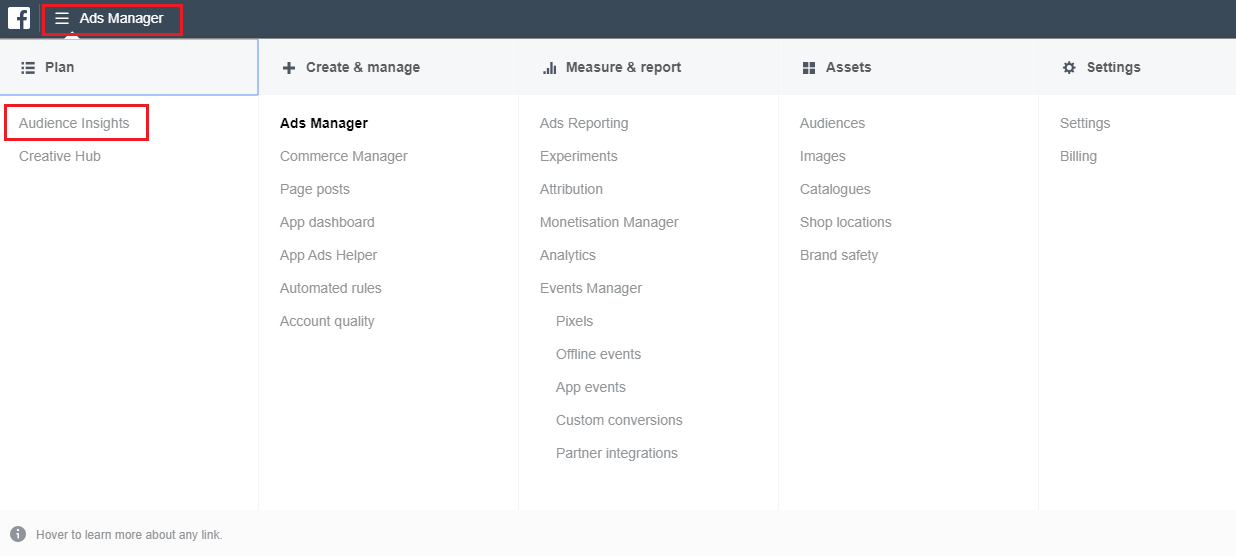Go to Commerce Manager

click(x=344, y=156)
